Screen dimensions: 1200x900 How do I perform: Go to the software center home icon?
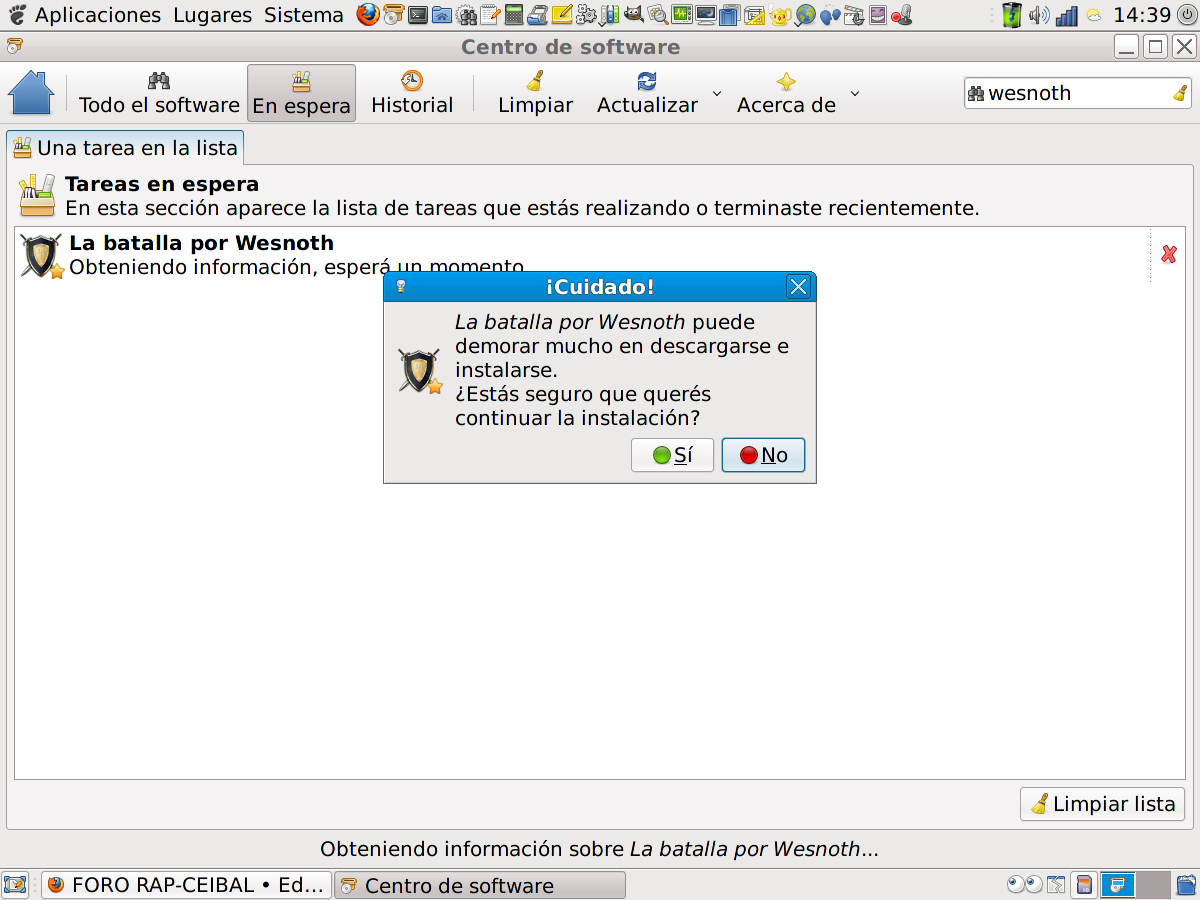(x=30, y=93)
